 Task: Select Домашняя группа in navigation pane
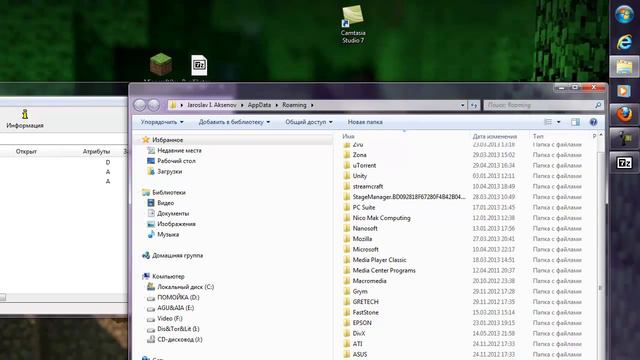pyautogui.click(x=177, y=256)
